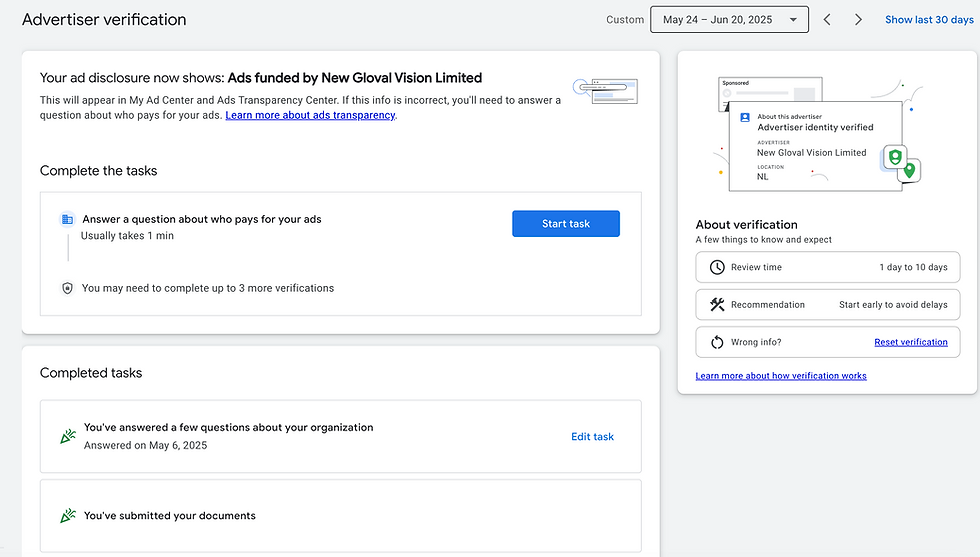980x557 pixels.
Task: Click '1 day to 10 days' review time value
Action: pos(913,267)
